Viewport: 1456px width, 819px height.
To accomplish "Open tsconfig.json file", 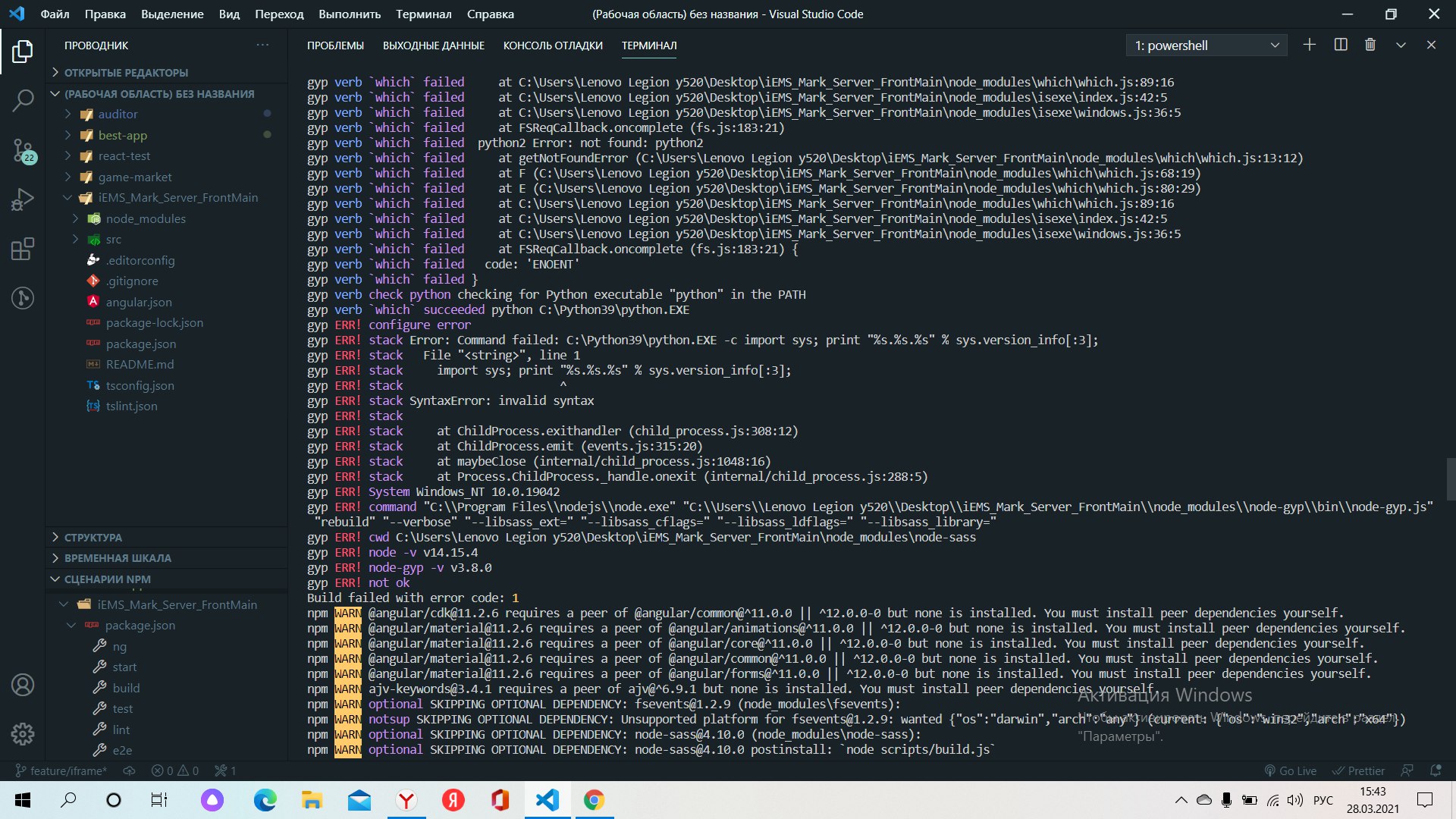I will coord(140,385).
